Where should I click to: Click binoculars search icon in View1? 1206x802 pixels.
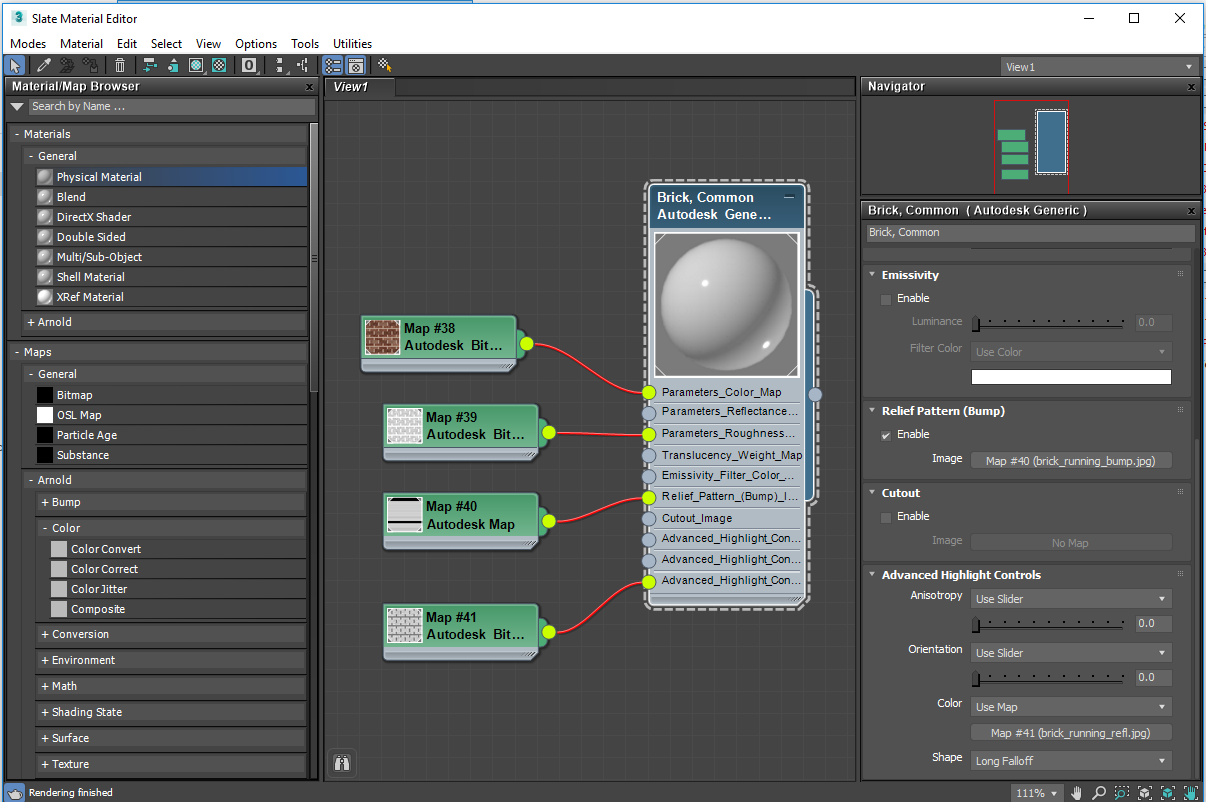click(x=342, y=763)
